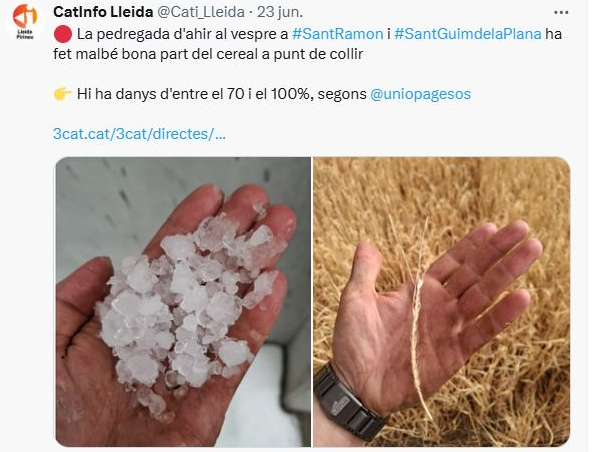Follow the #SantGuimdelaPlana hashtag
Viewport: 592px width, 452px height.
tap(468, 34)
